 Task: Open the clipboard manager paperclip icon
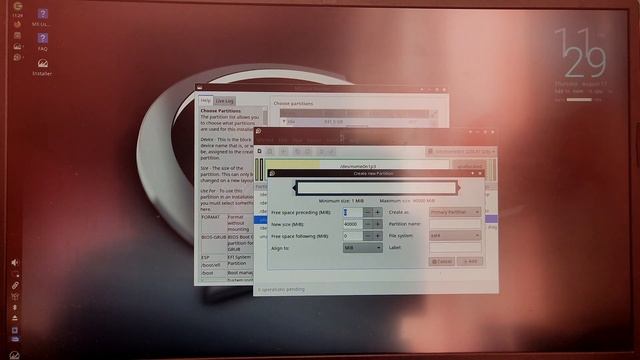pos(15,285)
